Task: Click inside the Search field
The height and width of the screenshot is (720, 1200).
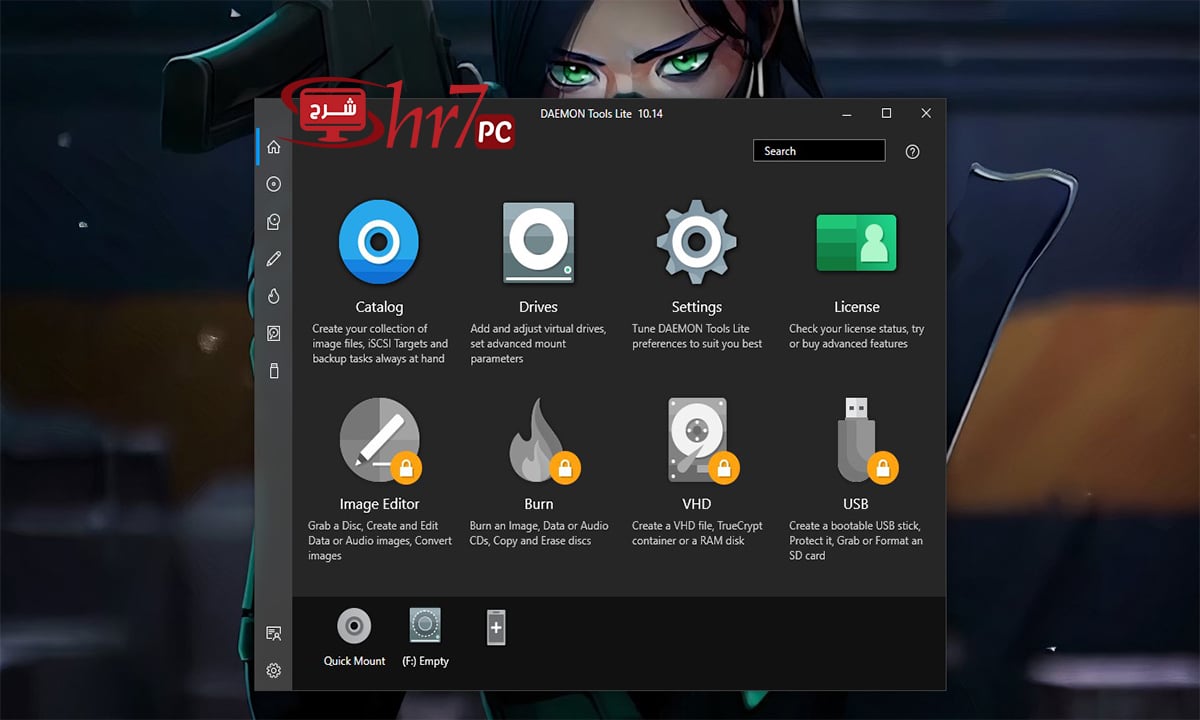Action: [x=818, y=150]
